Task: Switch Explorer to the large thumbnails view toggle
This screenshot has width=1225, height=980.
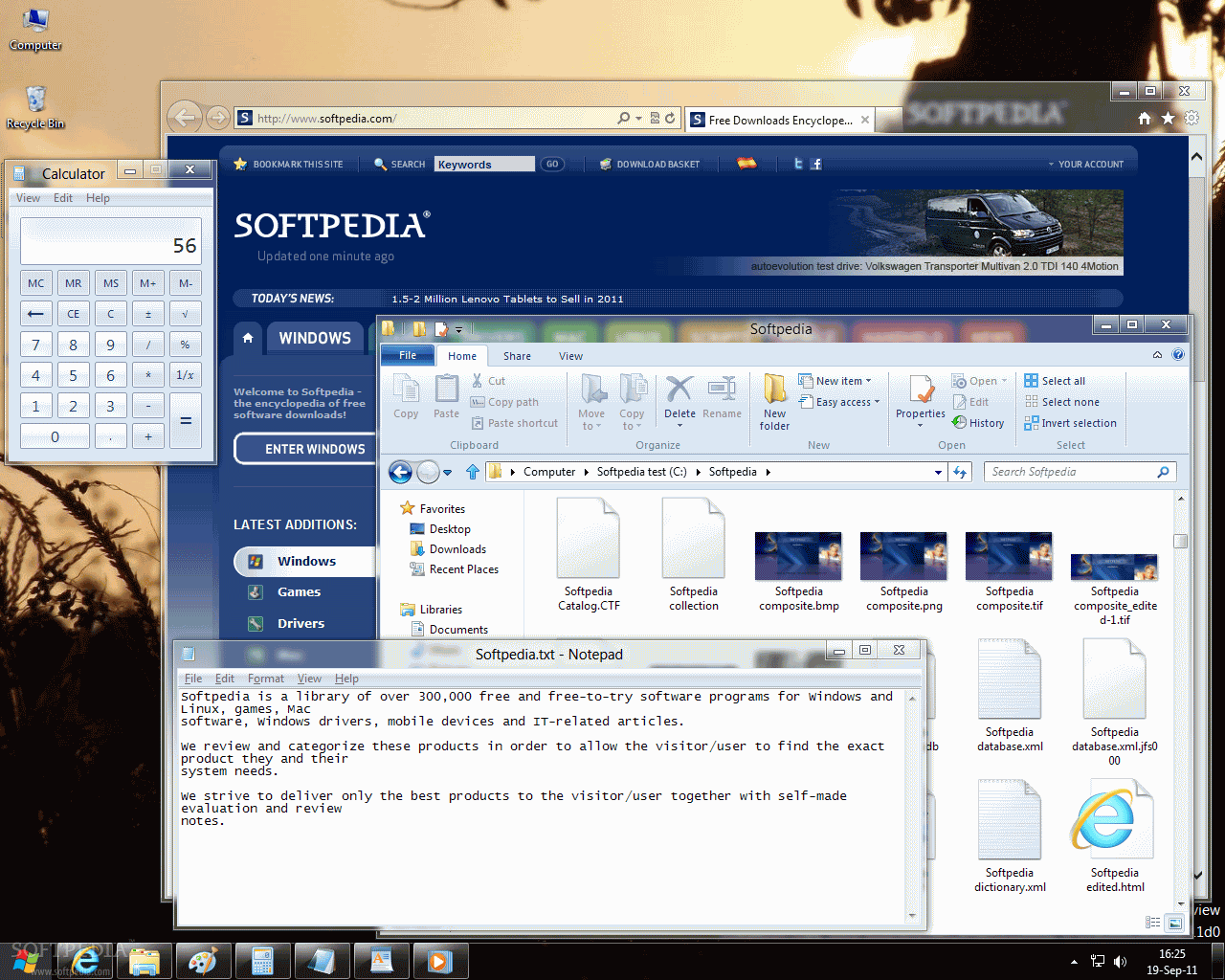Action: click(x=1175, y=923)
